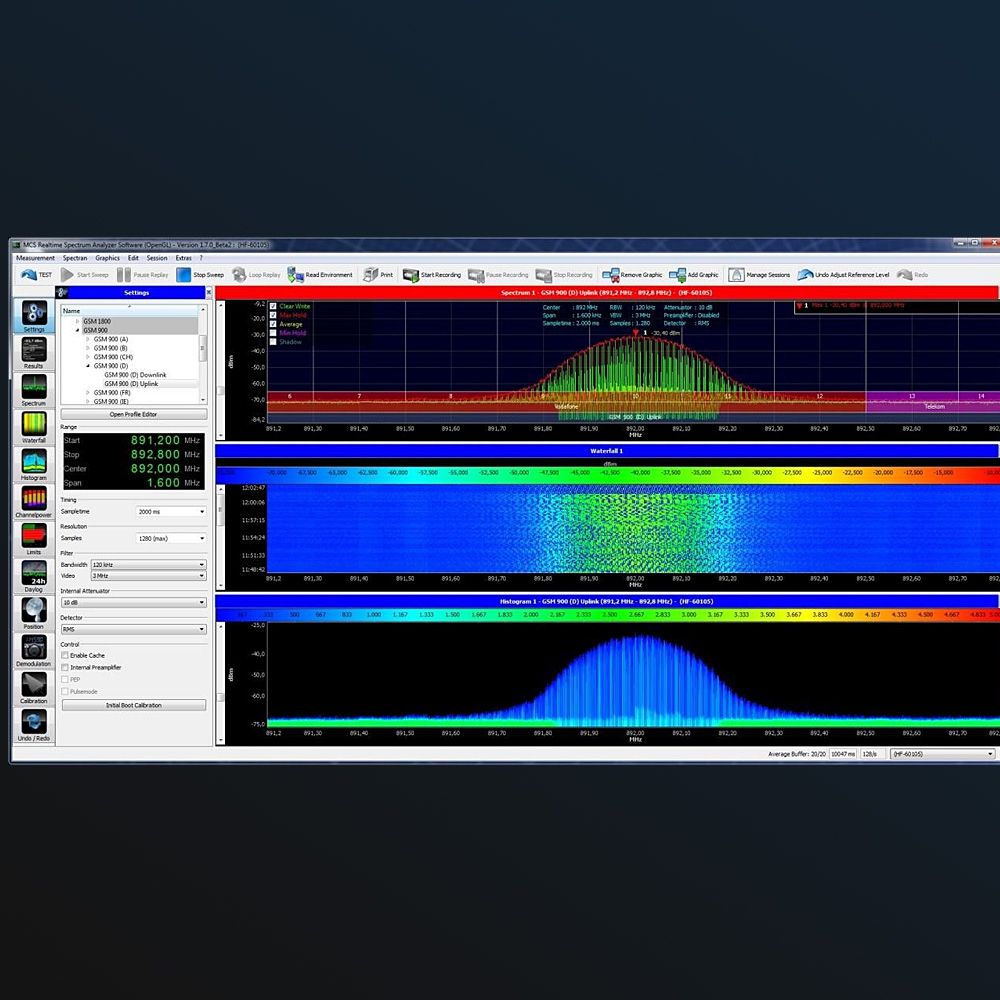1000x1000 pixels.
Task: Click the Daylog 24h icon
Action: 33,574
